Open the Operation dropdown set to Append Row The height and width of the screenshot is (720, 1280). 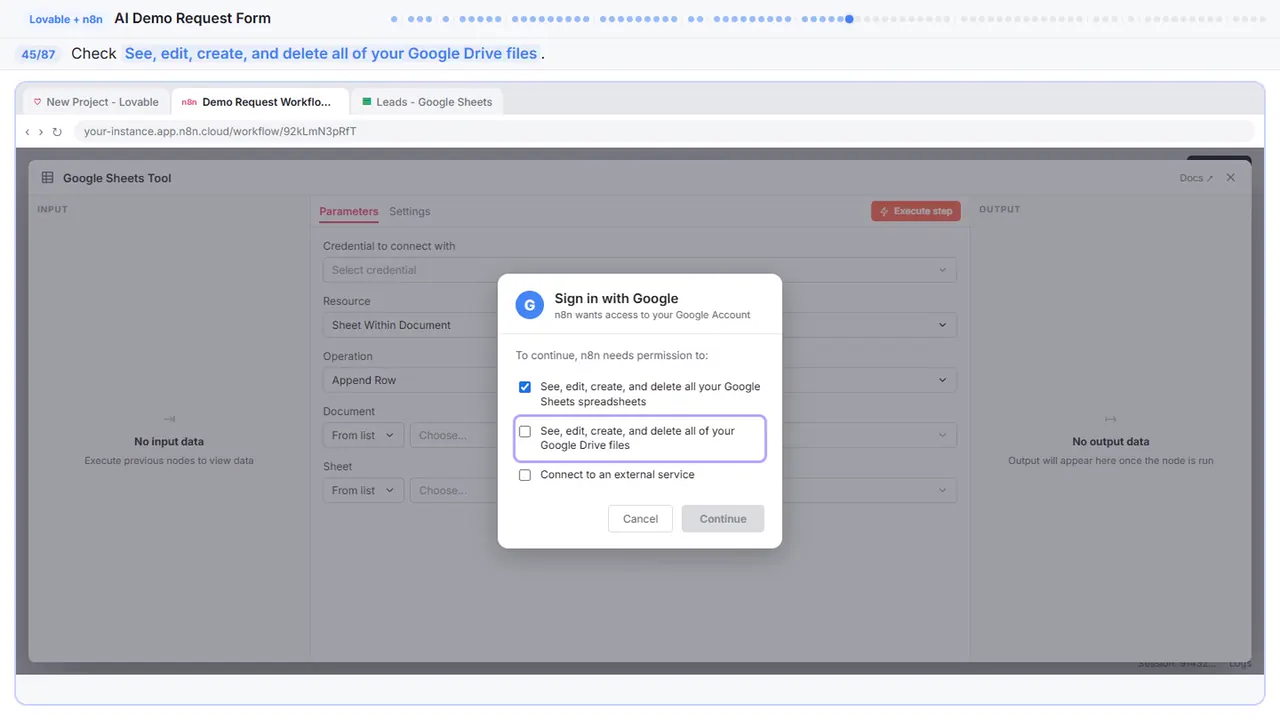point(639,380)
